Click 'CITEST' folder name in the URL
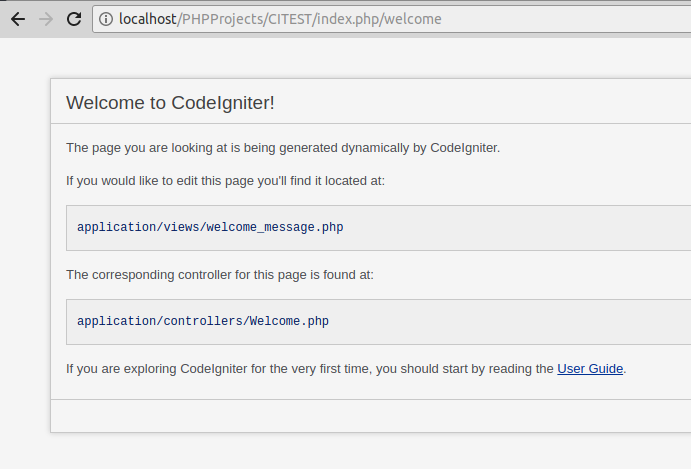This screenshot has height=469, width=691. pyautogui.click(x=290, y=19)
